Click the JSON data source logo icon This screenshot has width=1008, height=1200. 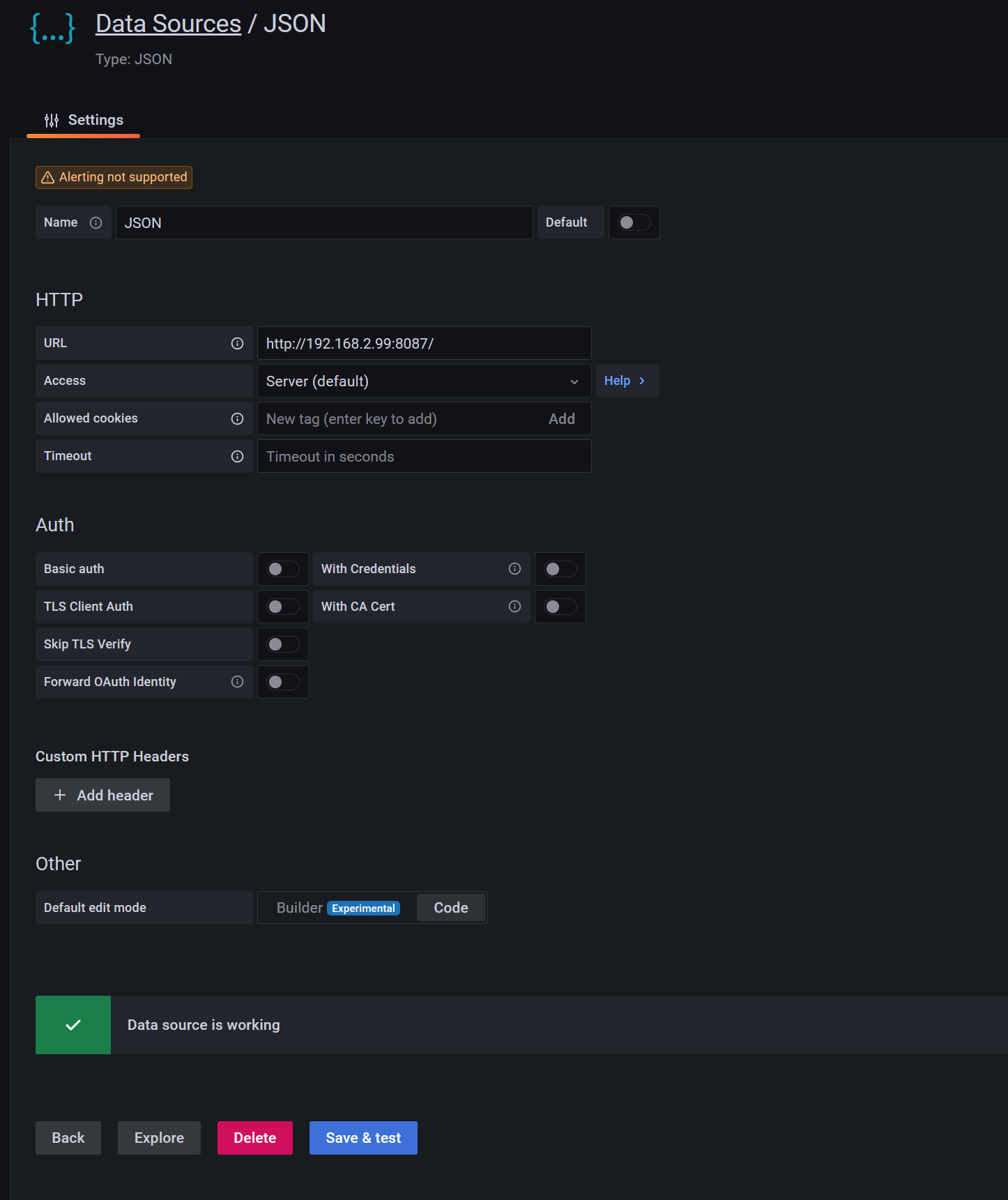53,29
